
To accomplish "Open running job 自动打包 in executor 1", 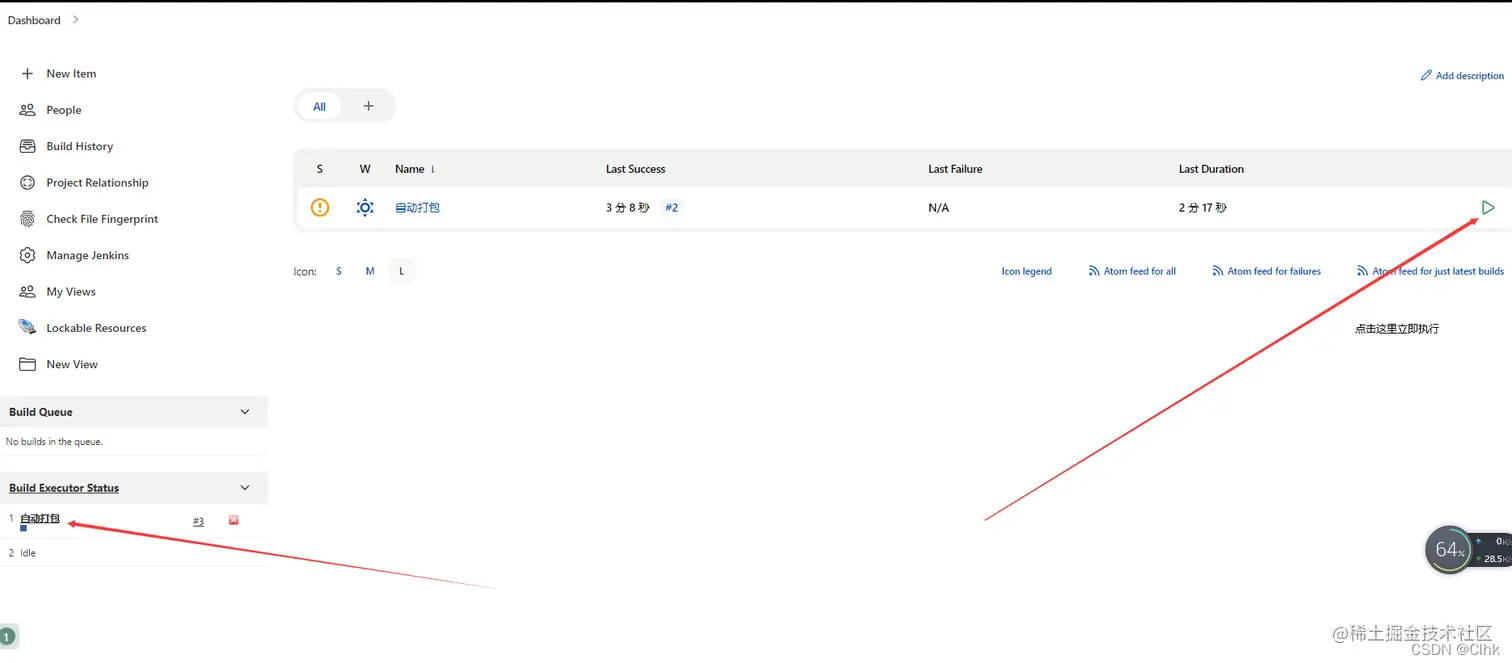I will (x=40, y=518).
